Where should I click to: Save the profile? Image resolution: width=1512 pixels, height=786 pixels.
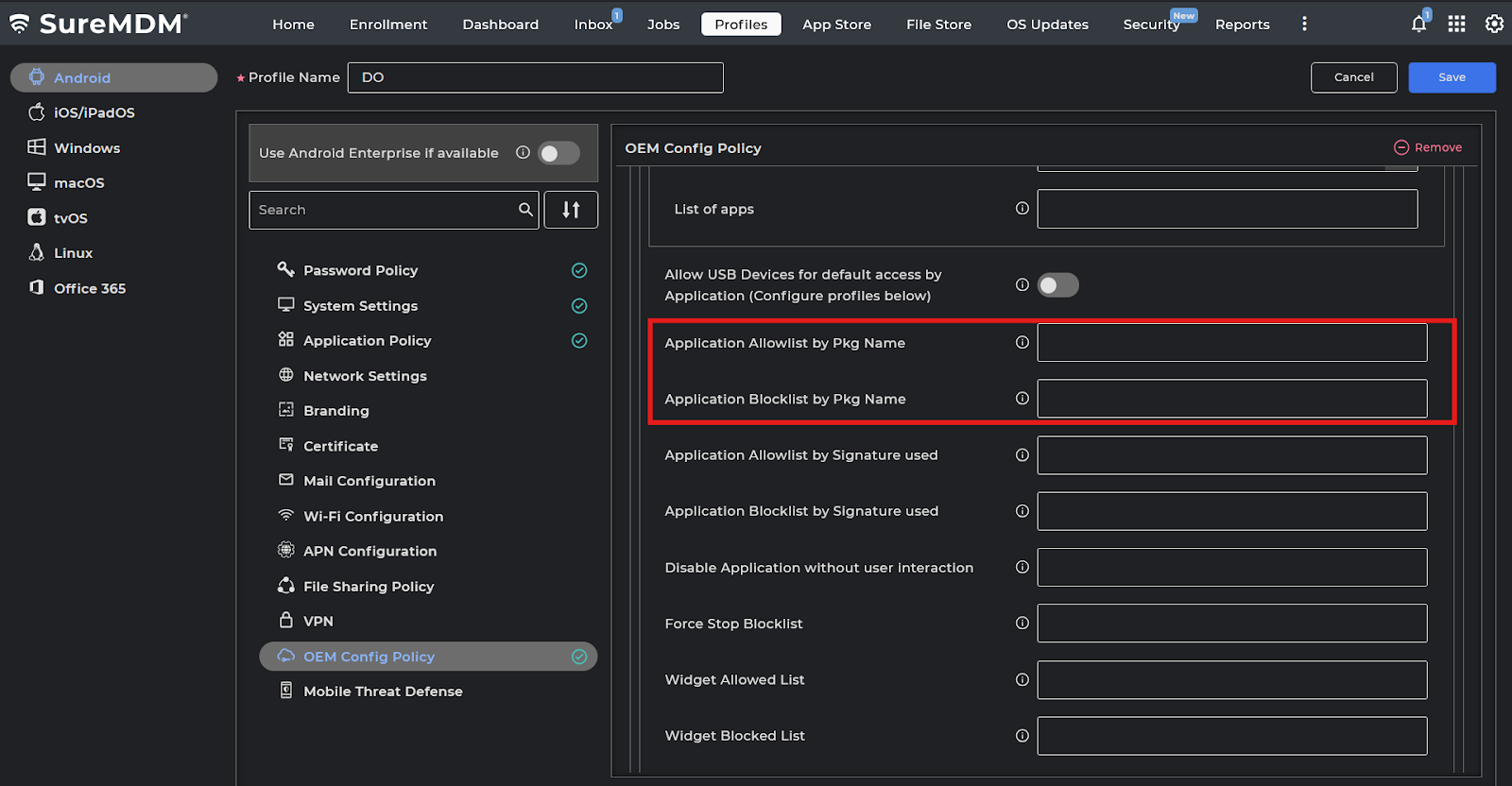tap(1452, 77)
